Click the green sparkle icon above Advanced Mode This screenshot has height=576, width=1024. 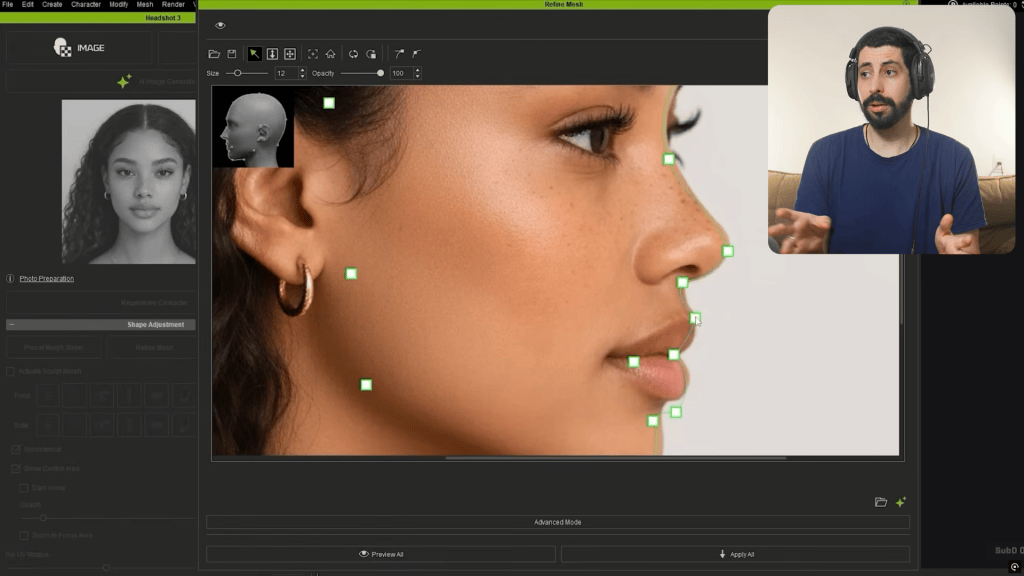(901, 502)
